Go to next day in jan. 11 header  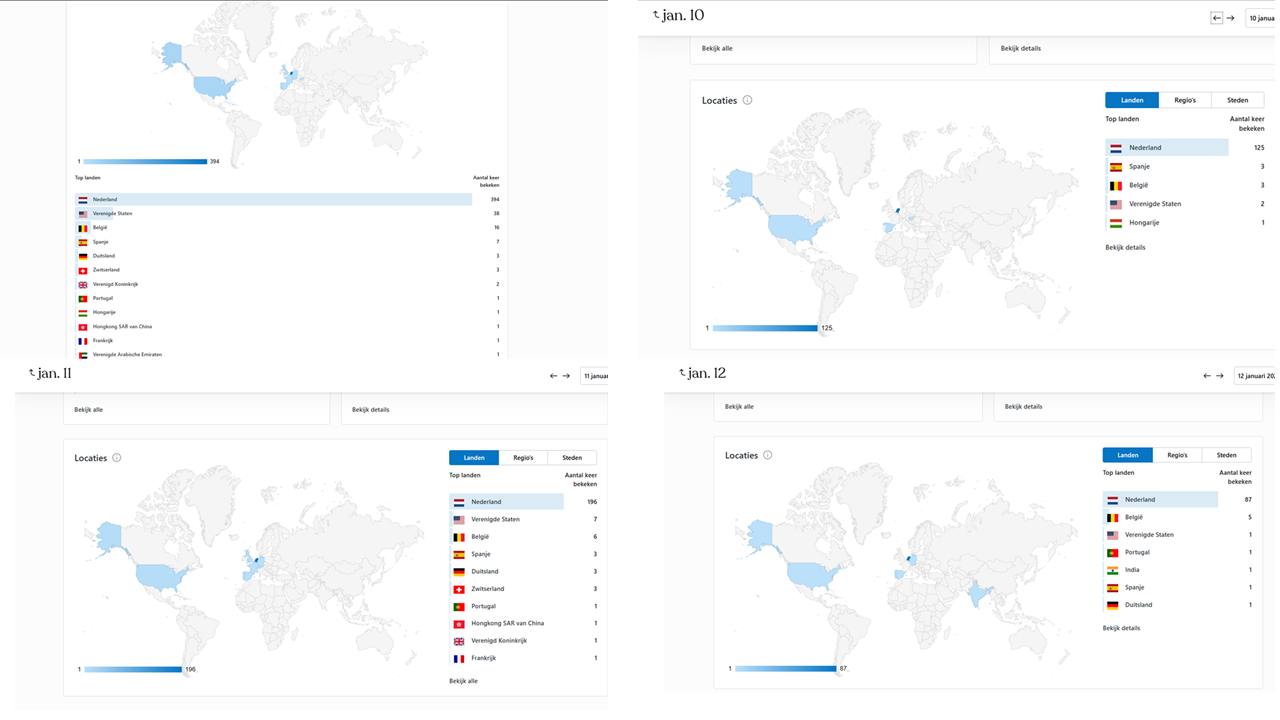pyautogui.click(x=566, y=376)
